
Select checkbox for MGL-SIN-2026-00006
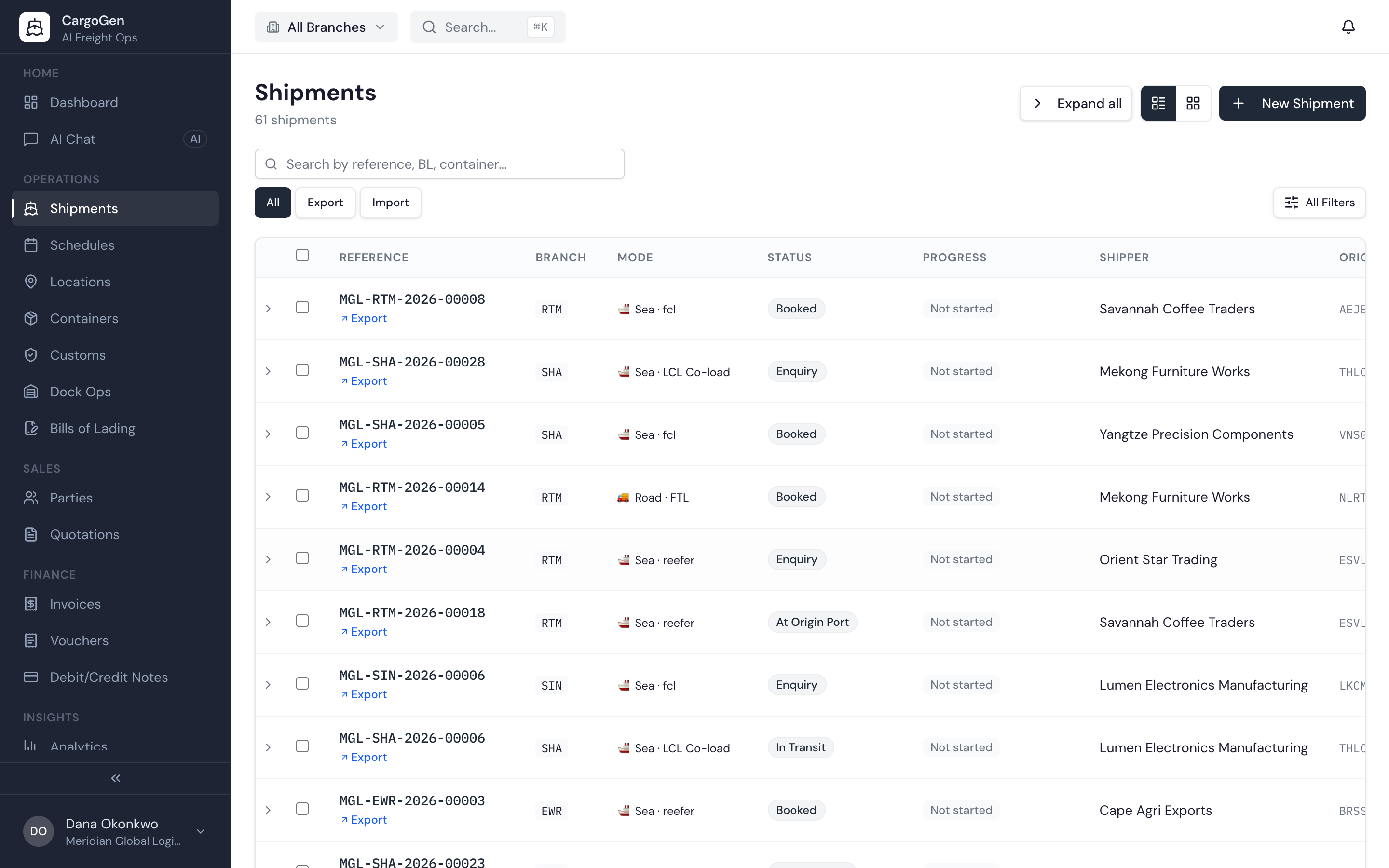pyautogui.click(x=302, y=684)
